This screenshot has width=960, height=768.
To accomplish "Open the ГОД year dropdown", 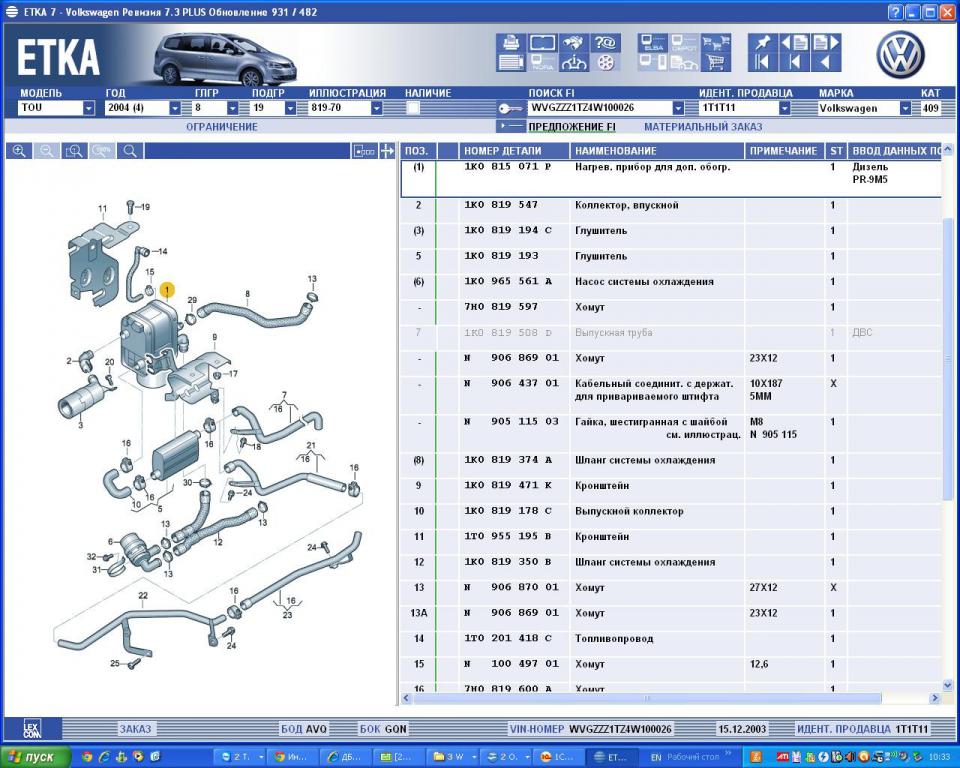I will tap(174, 108).
